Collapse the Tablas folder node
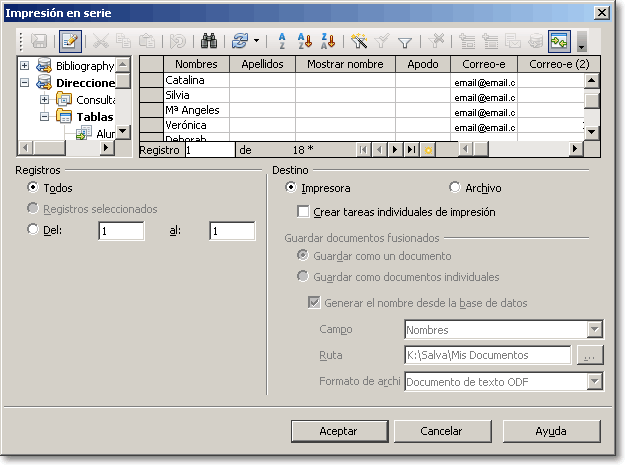The height and width of the screenshot is (465, 625). [45, 117]
